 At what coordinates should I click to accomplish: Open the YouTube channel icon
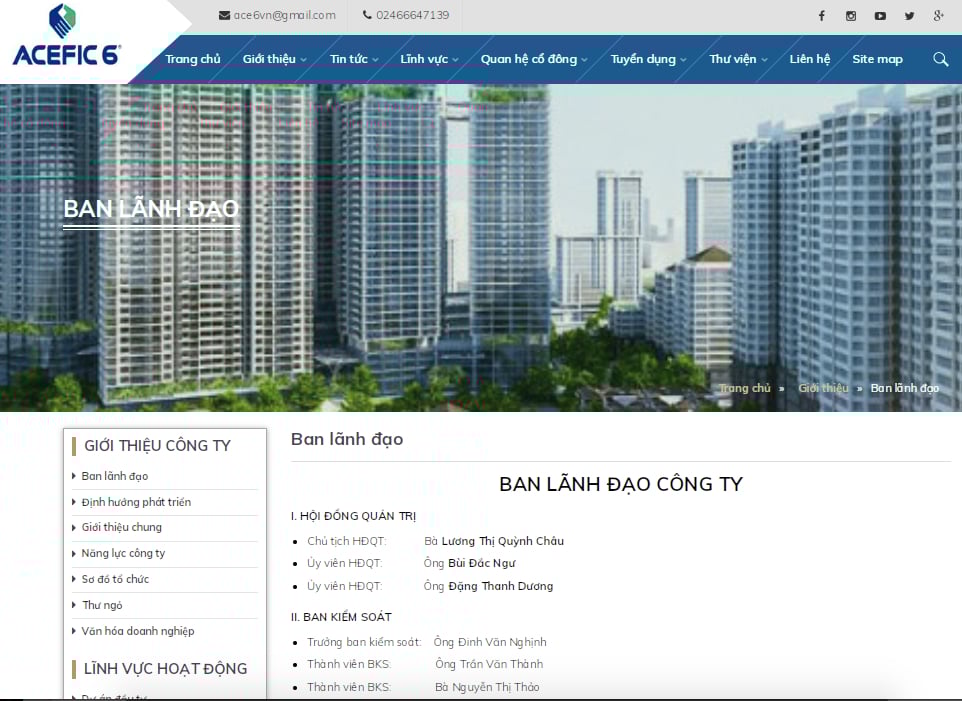(880, 15)
